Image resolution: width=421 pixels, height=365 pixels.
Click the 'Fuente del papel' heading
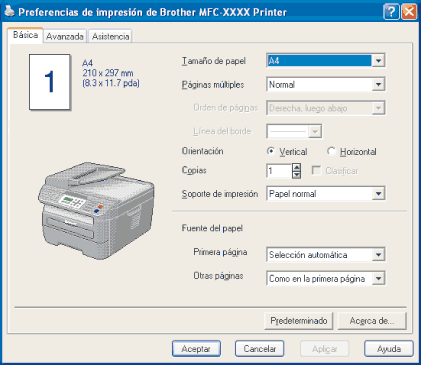coord(212,228)
